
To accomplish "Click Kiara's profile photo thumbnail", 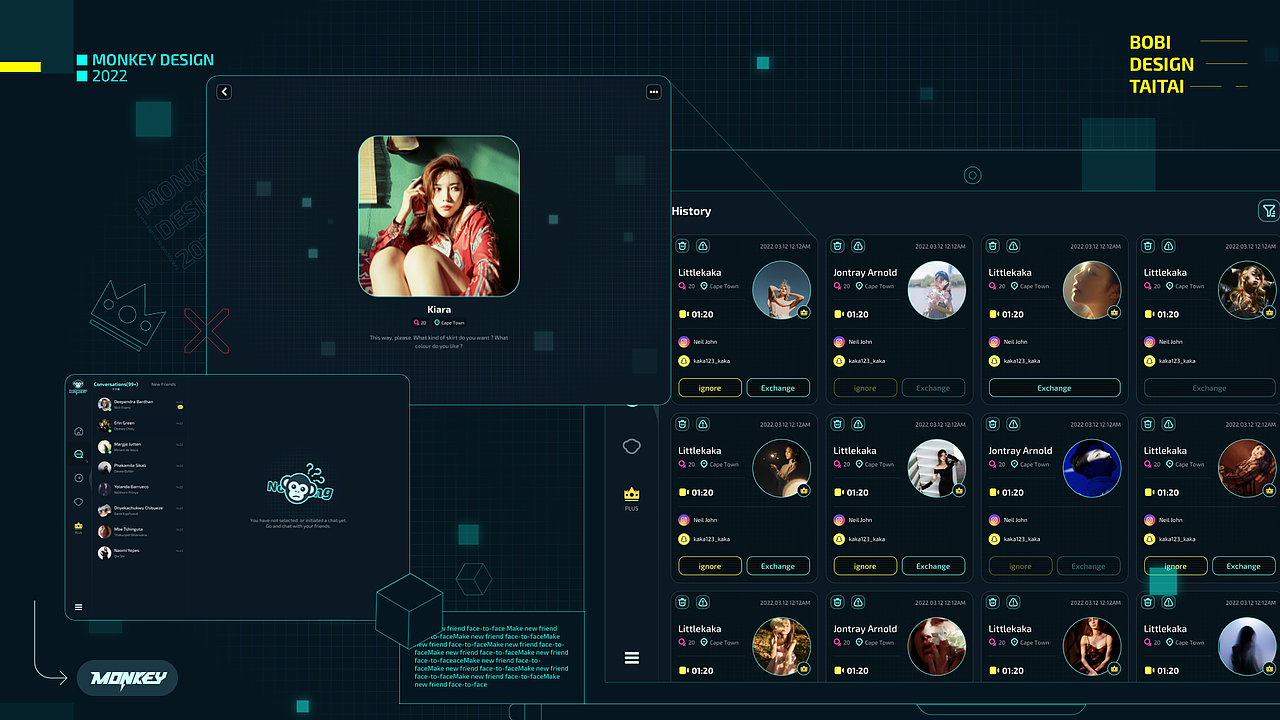I will tap(438, 216).
